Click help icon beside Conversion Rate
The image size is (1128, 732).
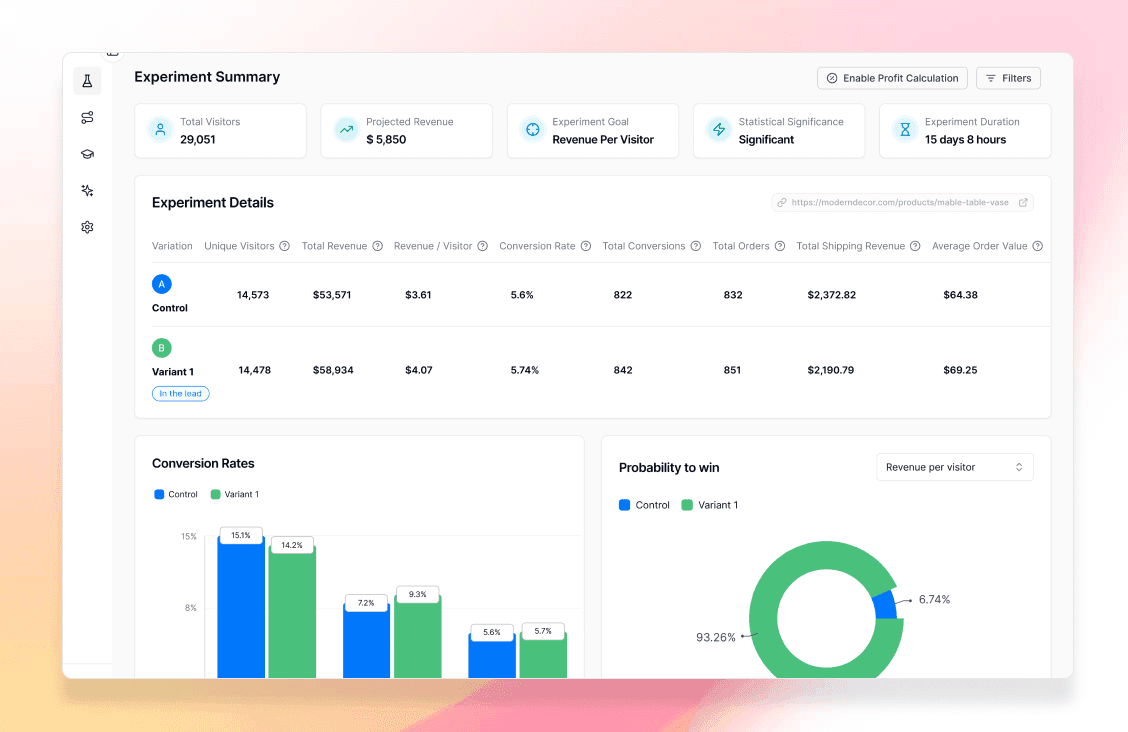586,246
